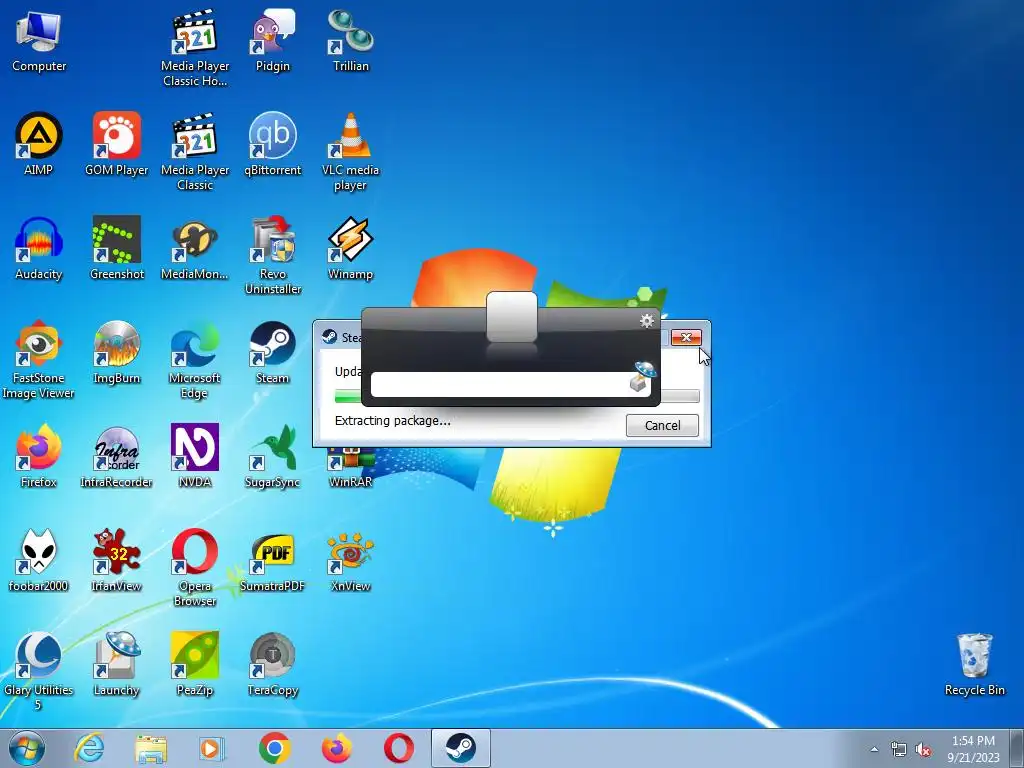The height and width of the screenshot is (768, 1024).
Task: Select the GOM Player icon
Action: tap(116, 145)
